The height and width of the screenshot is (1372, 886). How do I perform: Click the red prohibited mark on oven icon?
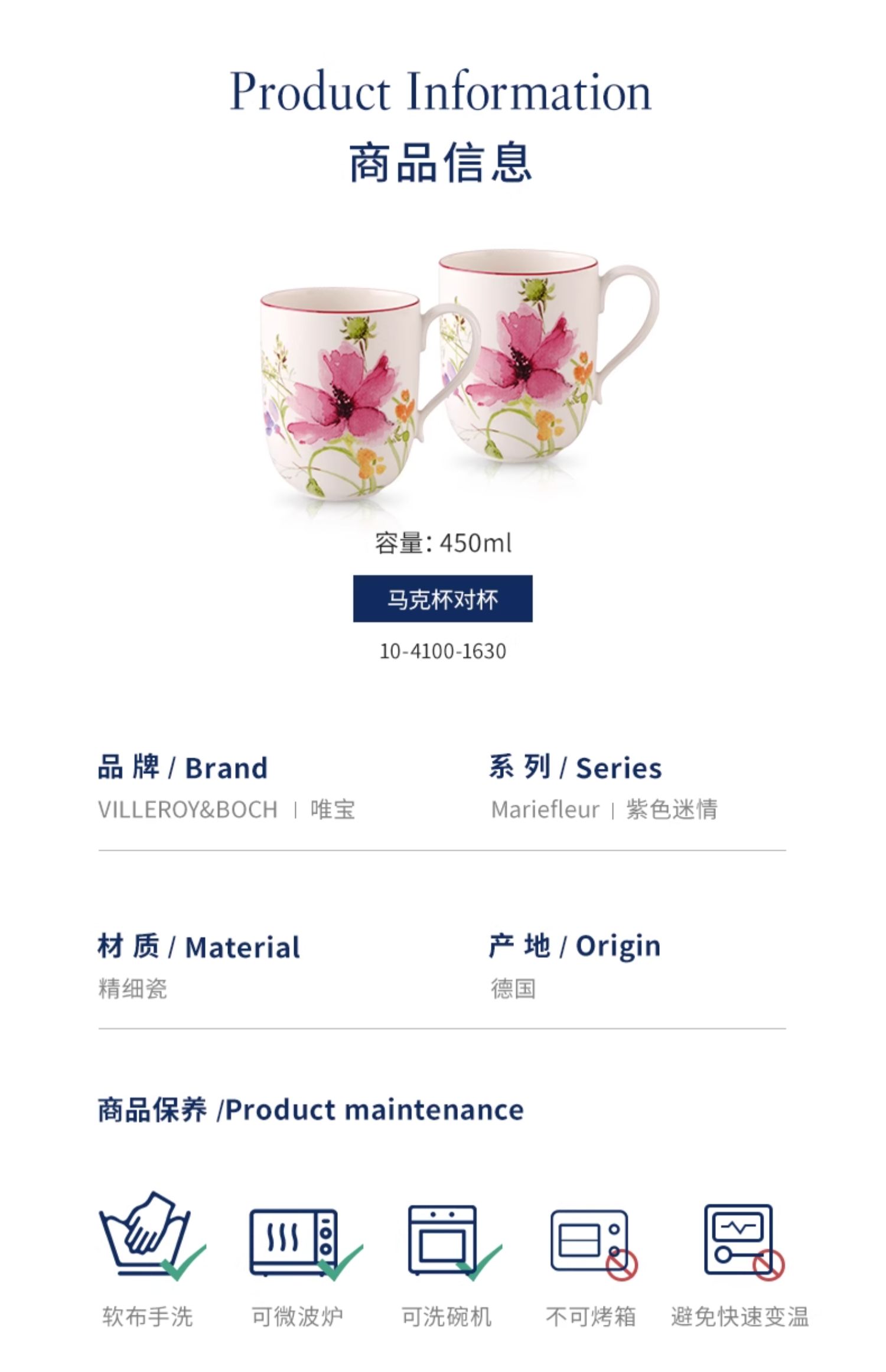coord(622,1264)
